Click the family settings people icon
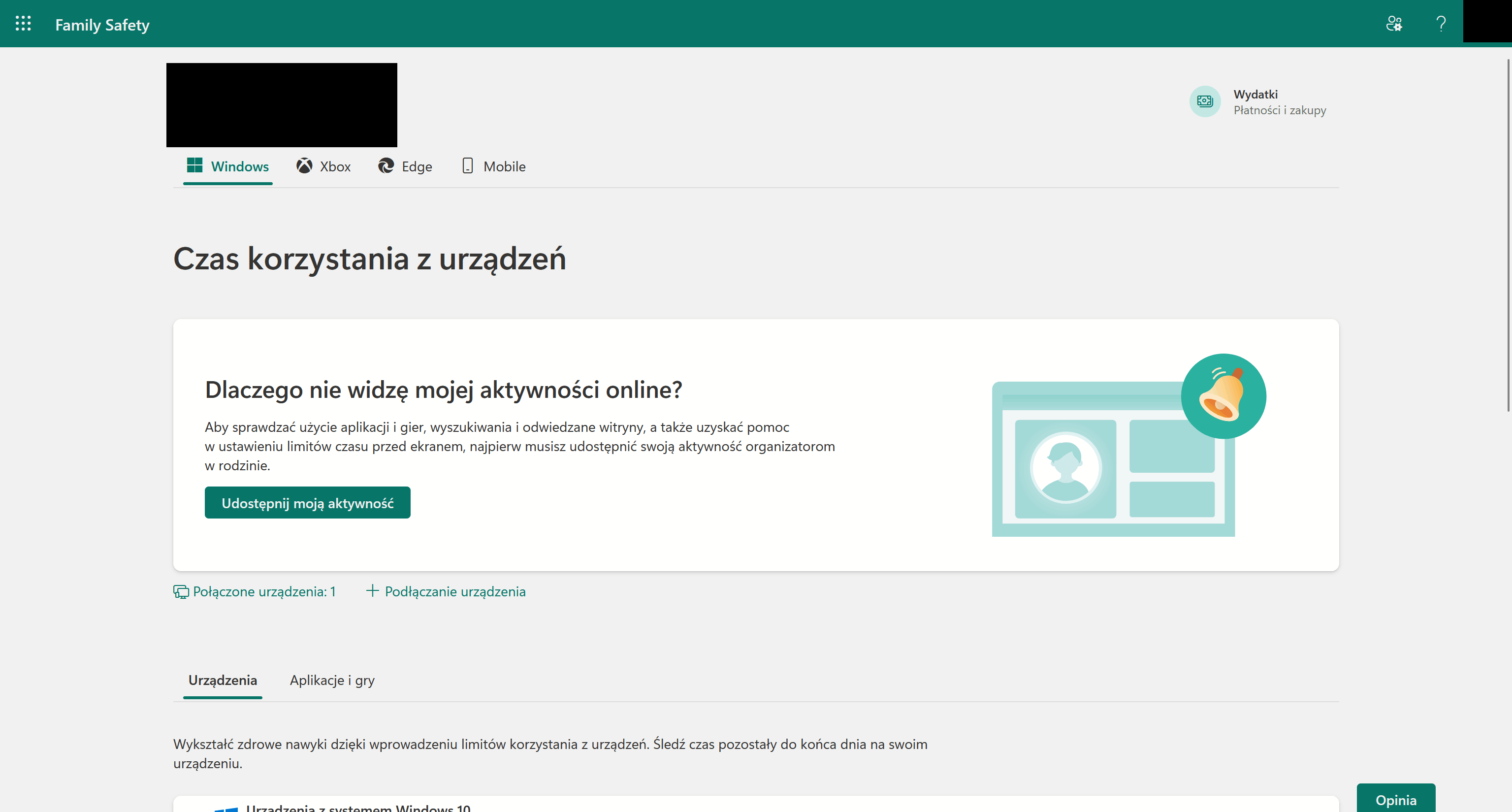 click(1394, 24)
